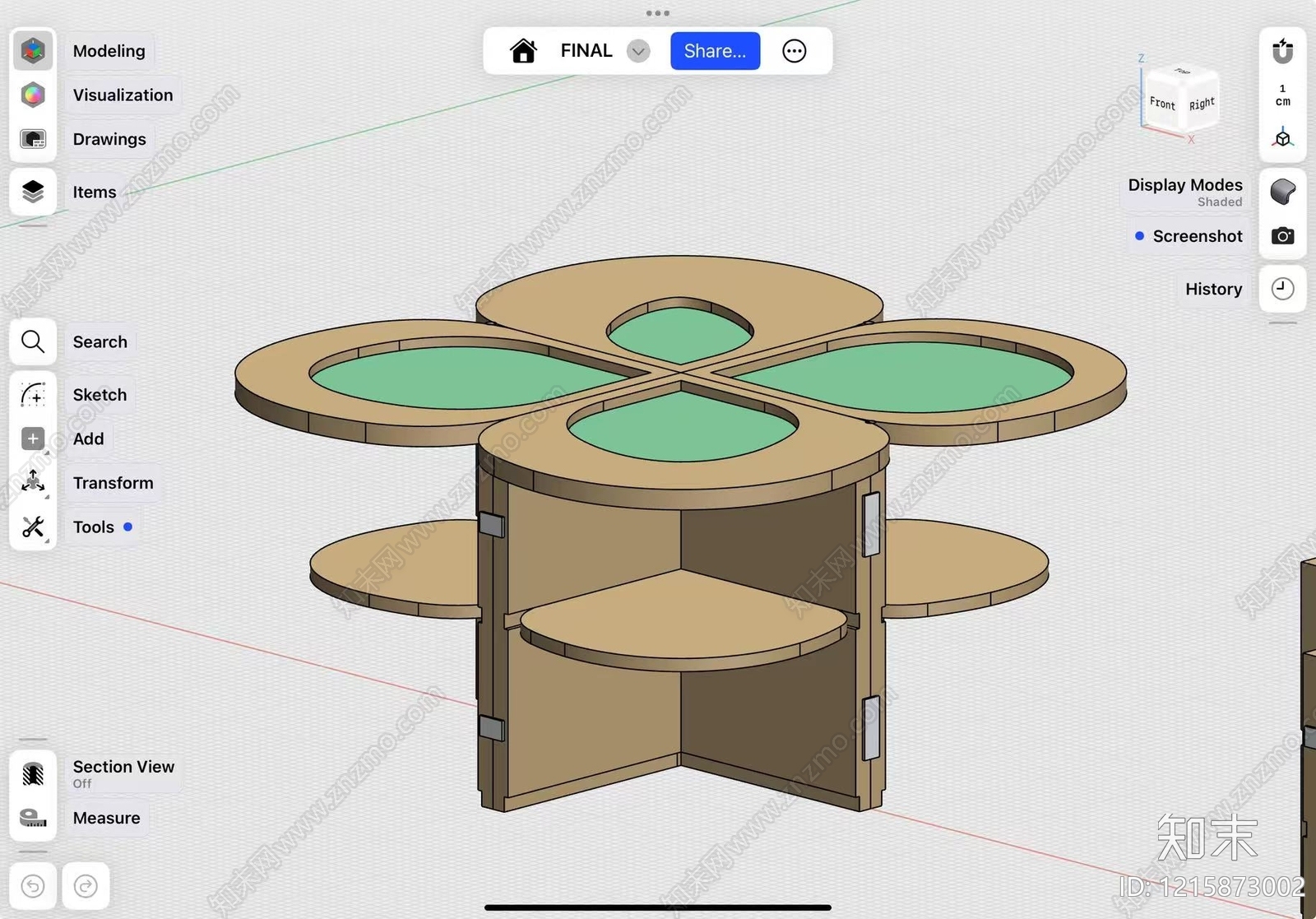Open the Modeling workspace cube icon
Screen dimensions: 1316x919
[33, 51]
